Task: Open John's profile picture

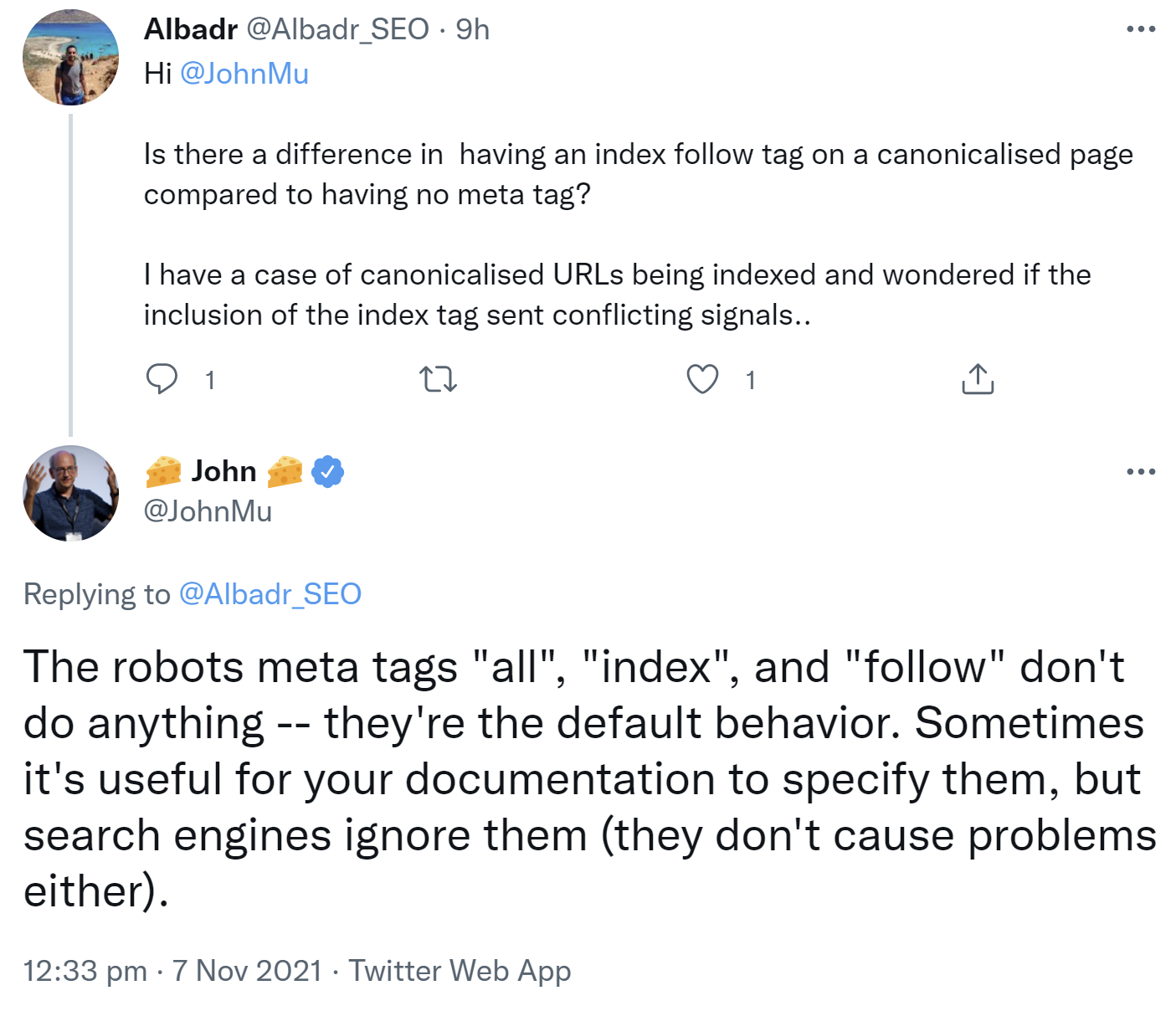Action: [70, 493]
